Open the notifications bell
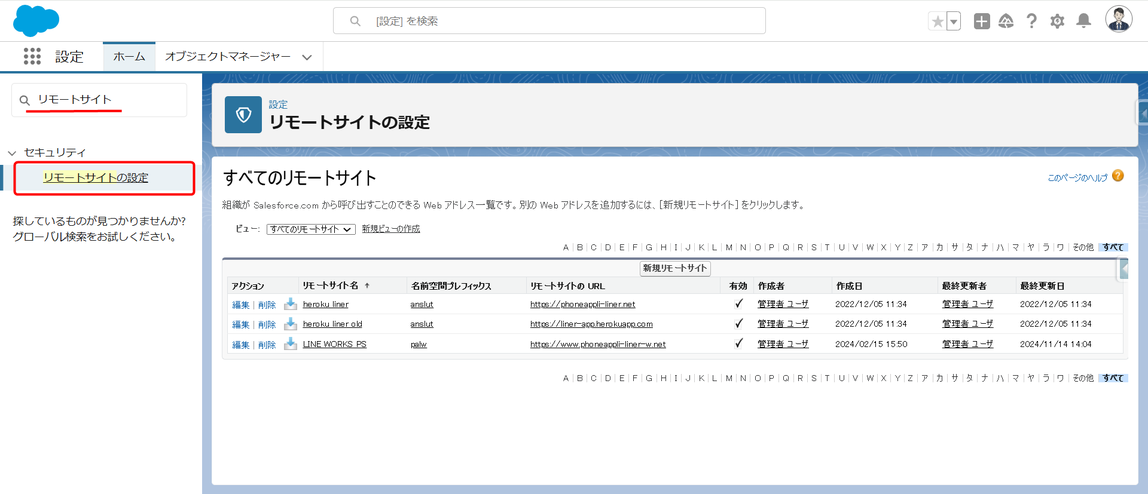1148x494 pixels. (x=1084, y=22)
